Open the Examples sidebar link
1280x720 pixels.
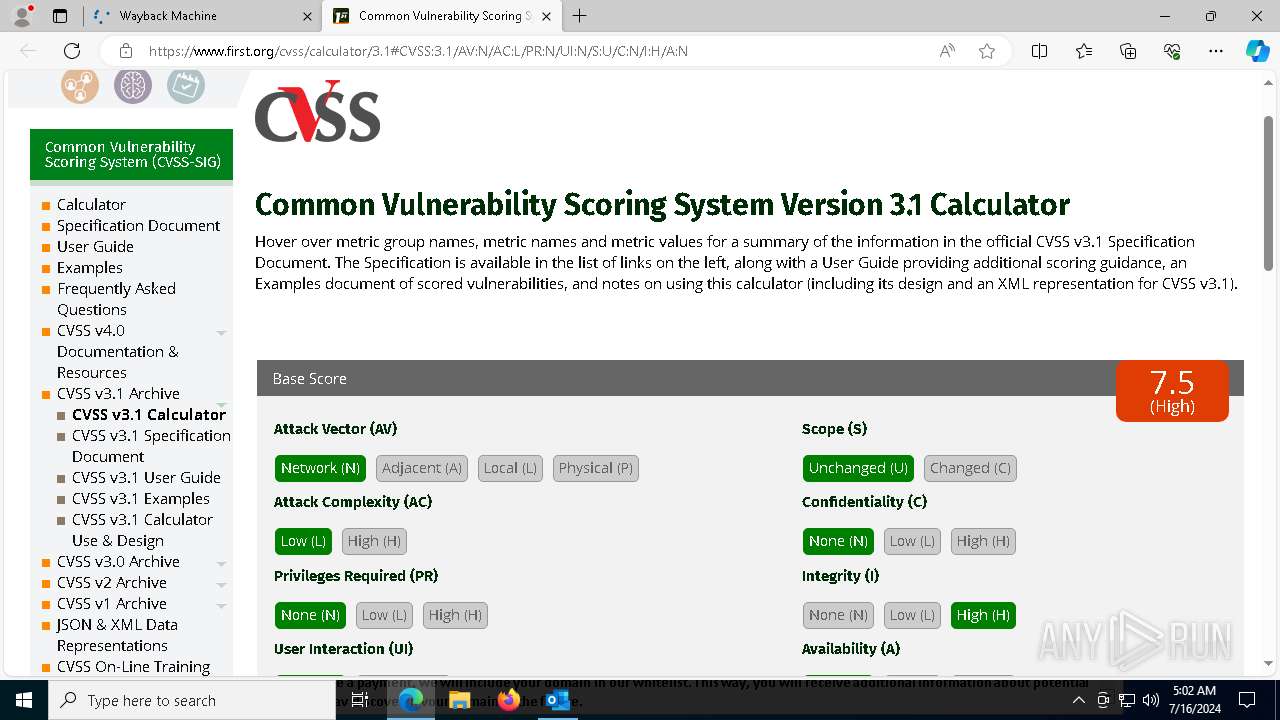click(89, 267)
